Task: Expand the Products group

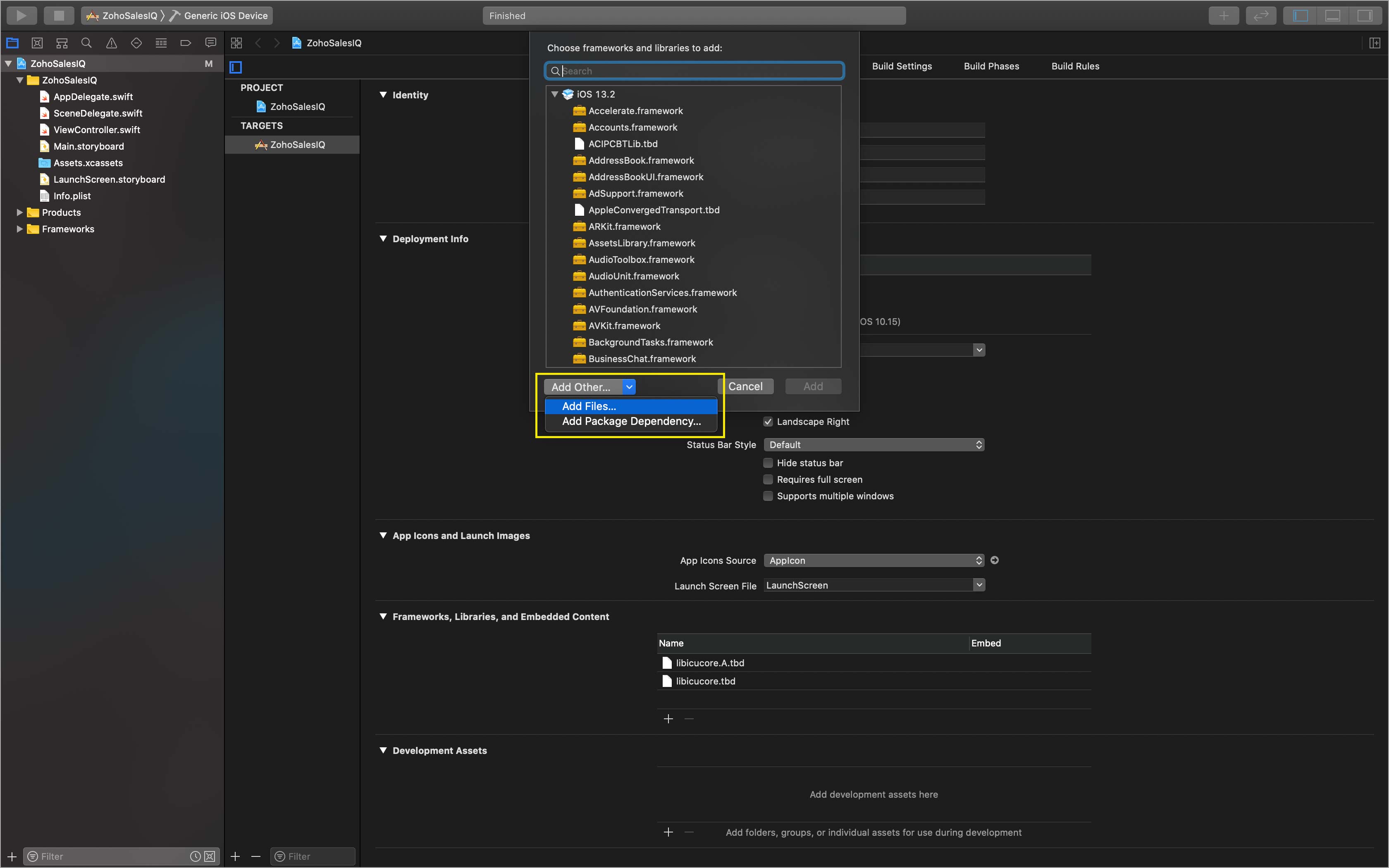Action: coord(20,212)
